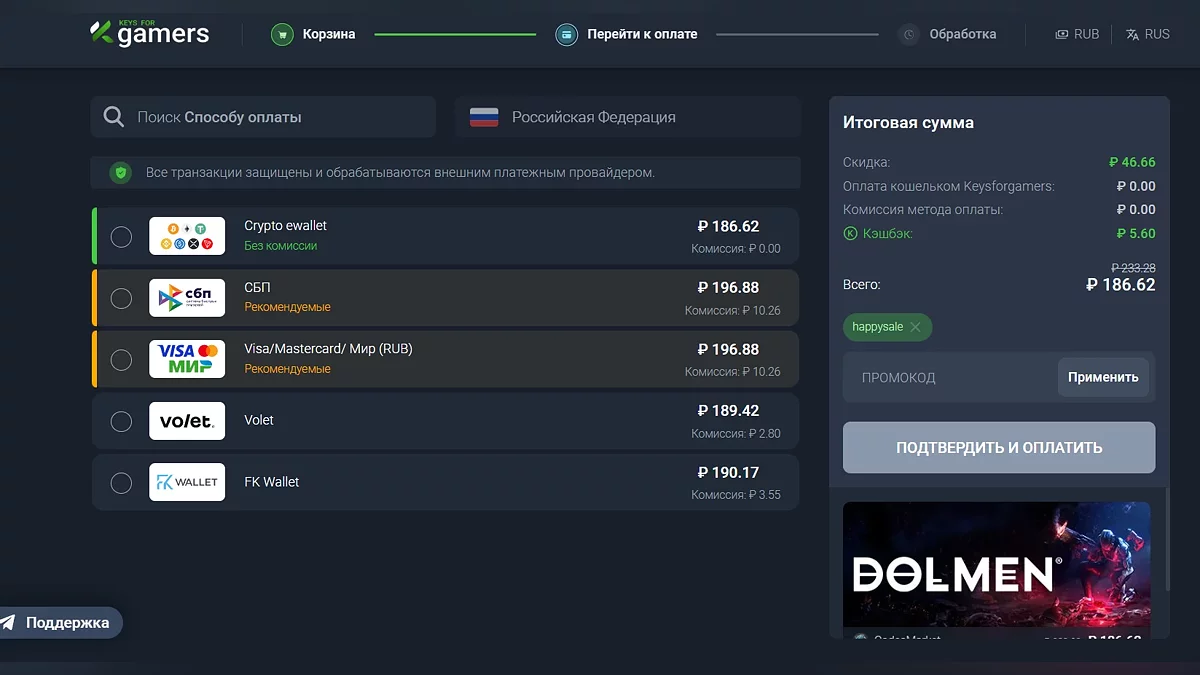Click Рекомендуемые label under Visa/Mastercard

point(287,369)
